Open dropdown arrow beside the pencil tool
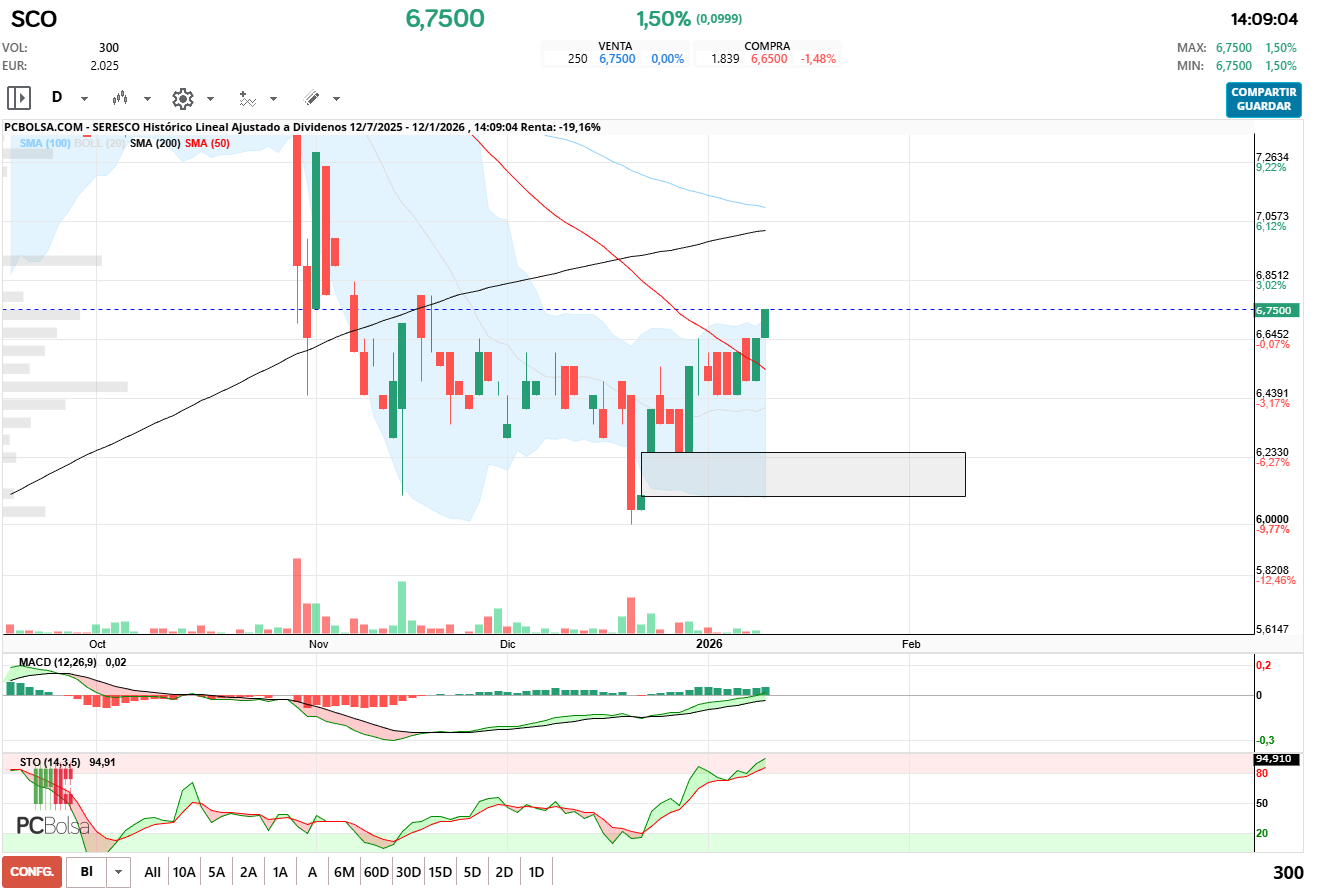The width and height of the screenshot is (1317, 893). pos(336,99)
